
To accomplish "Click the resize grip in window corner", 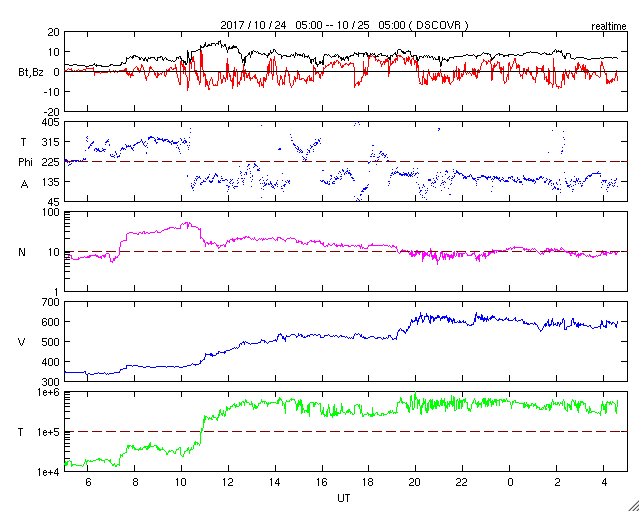I will [634, 506].
